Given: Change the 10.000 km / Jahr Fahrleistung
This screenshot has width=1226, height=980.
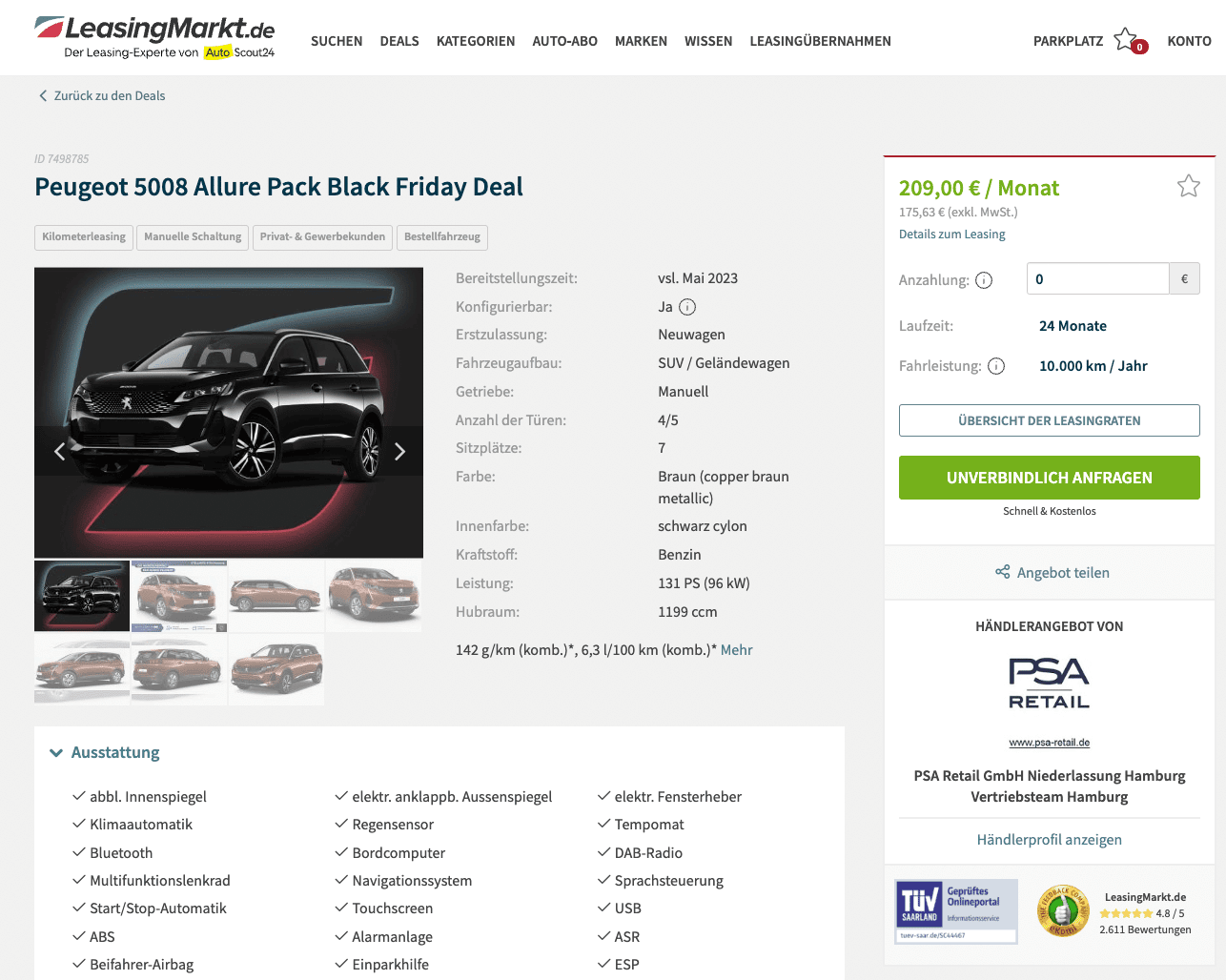Looking at the screenshot, I should (x=1093, y=366).
